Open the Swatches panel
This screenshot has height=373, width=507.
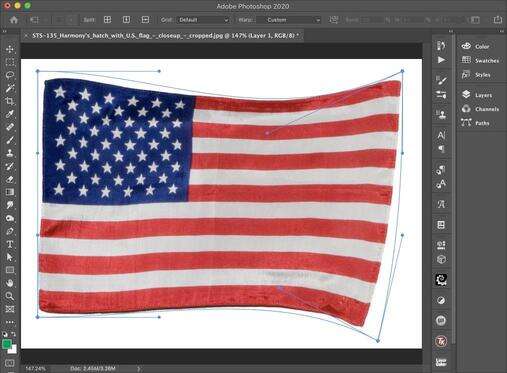pos(480,60)
